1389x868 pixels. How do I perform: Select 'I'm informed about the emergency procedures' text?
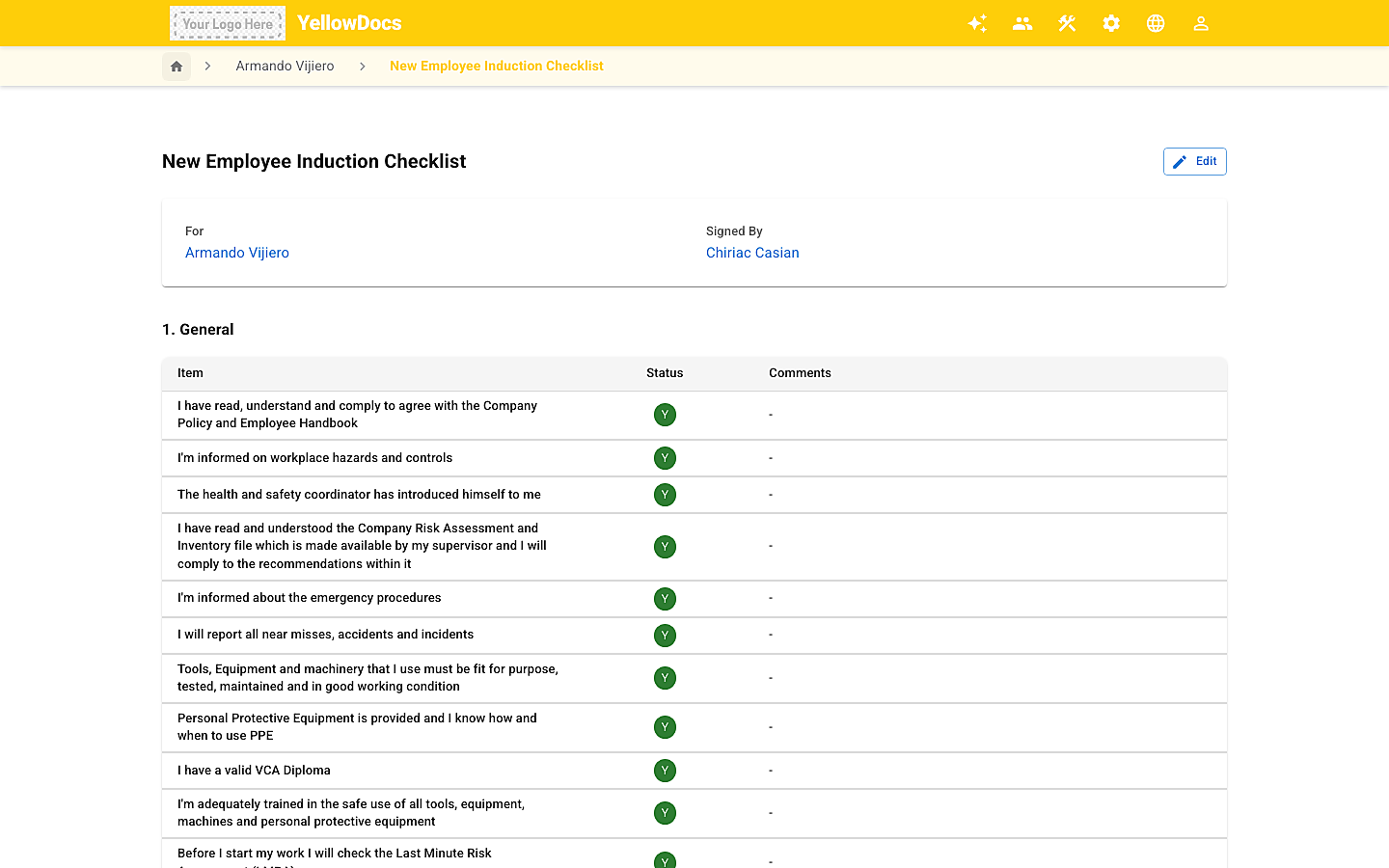point(310,598)
